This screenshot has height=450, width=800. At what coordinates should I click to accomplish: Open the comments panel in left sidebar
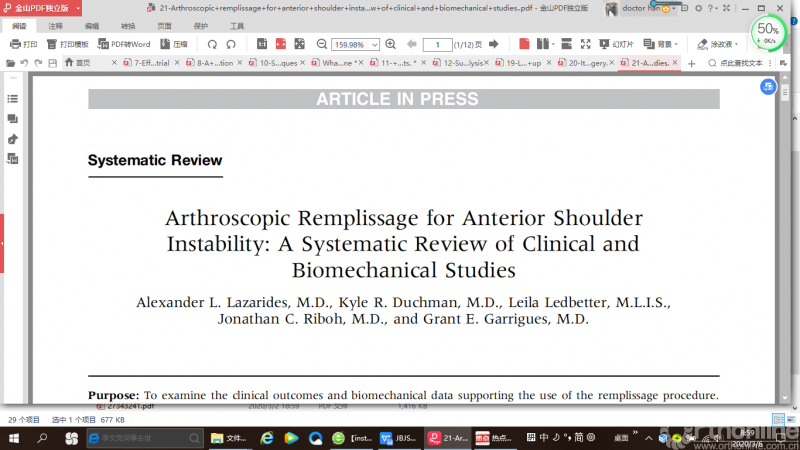click(13, 119)
